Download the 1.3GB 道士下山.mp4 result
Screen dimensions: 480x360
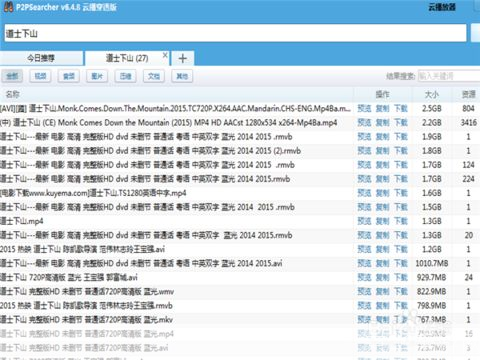click(401, 221)
